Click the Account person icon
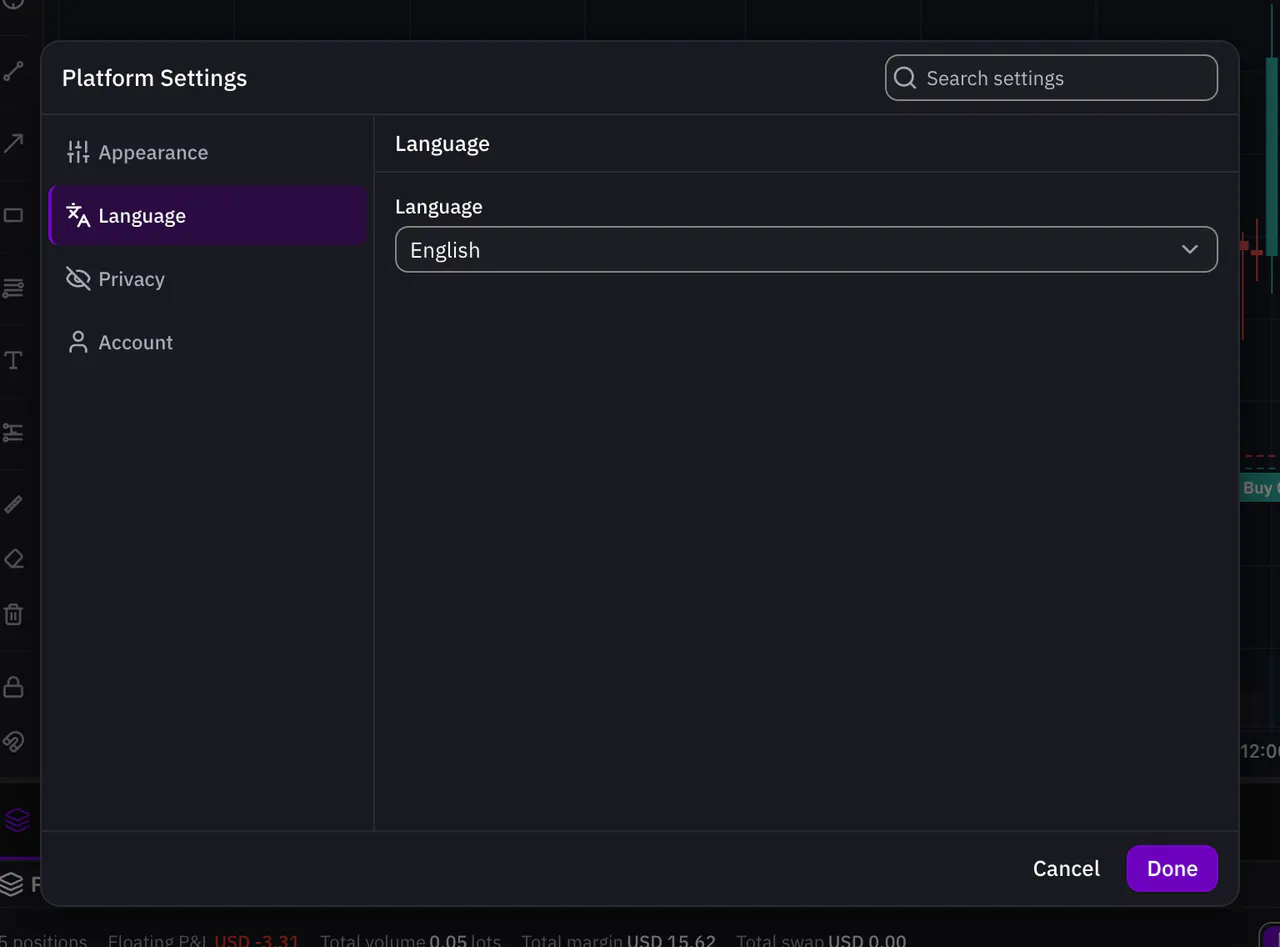Image resolution: width=1280 pixels, height=947 pixels. pyautogui.click(x=78, y=342)
